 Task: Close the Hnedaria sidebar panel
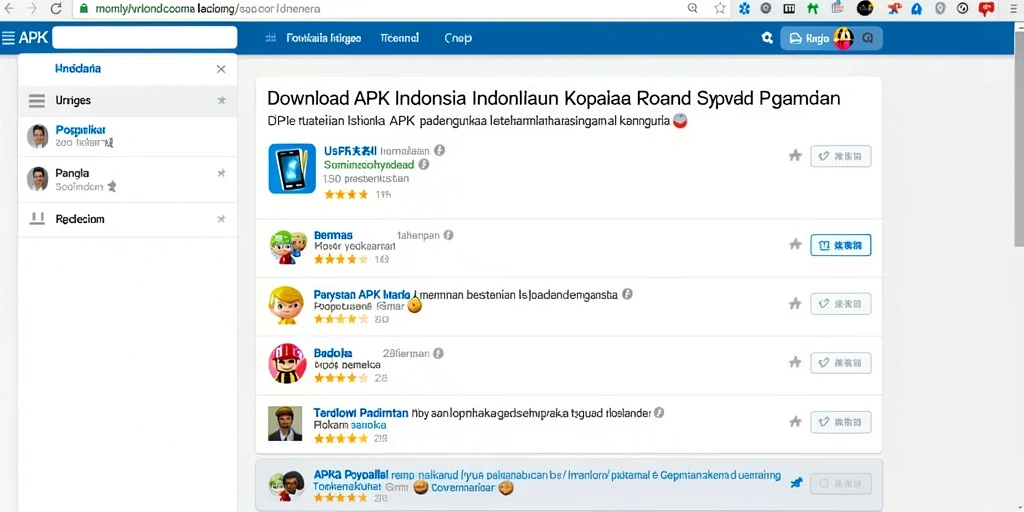221,69
